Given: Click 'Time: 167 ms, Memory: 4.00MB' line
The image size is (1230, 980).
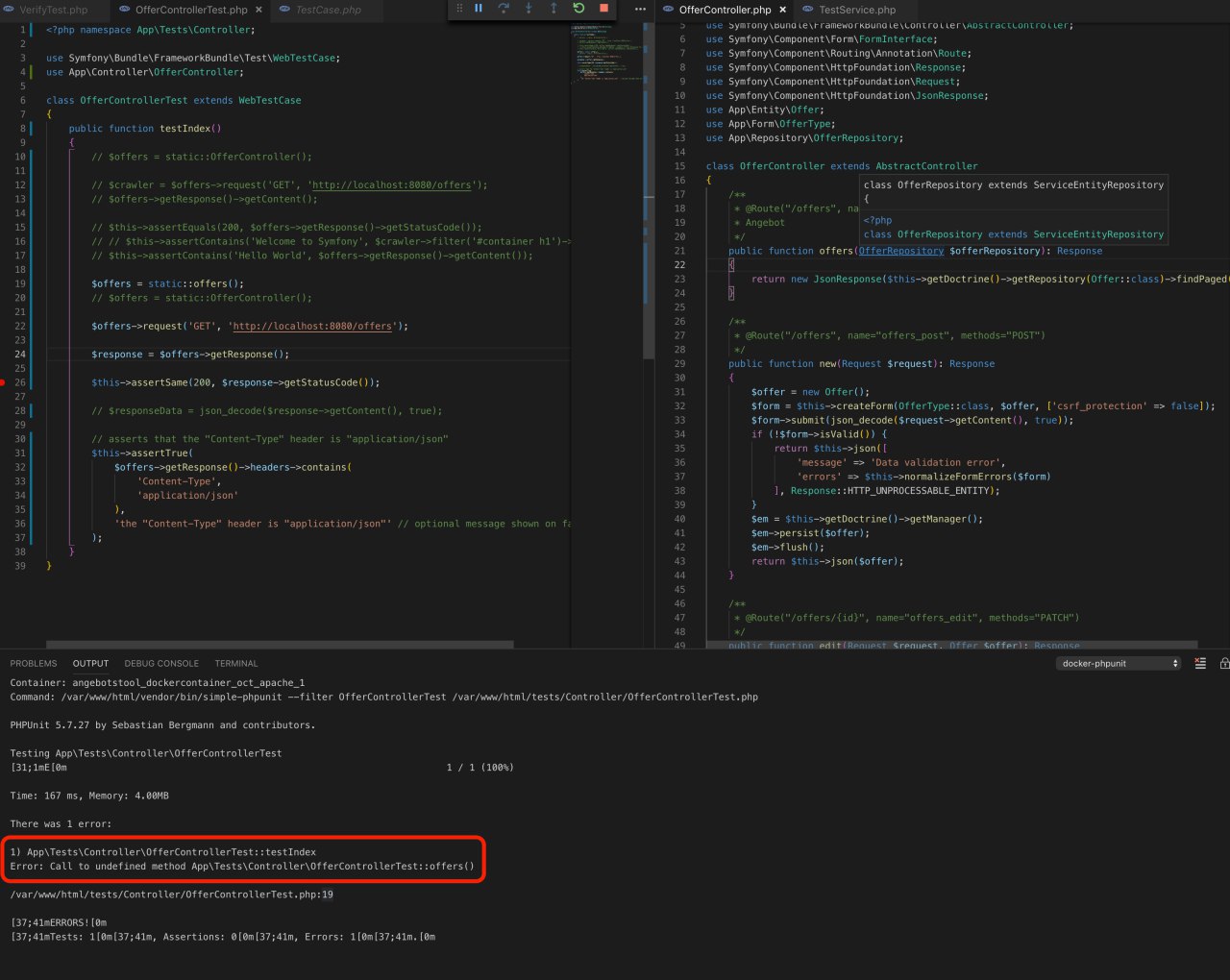Looking at the screenshot, I should pyautogui.click(x=89, y=796).
